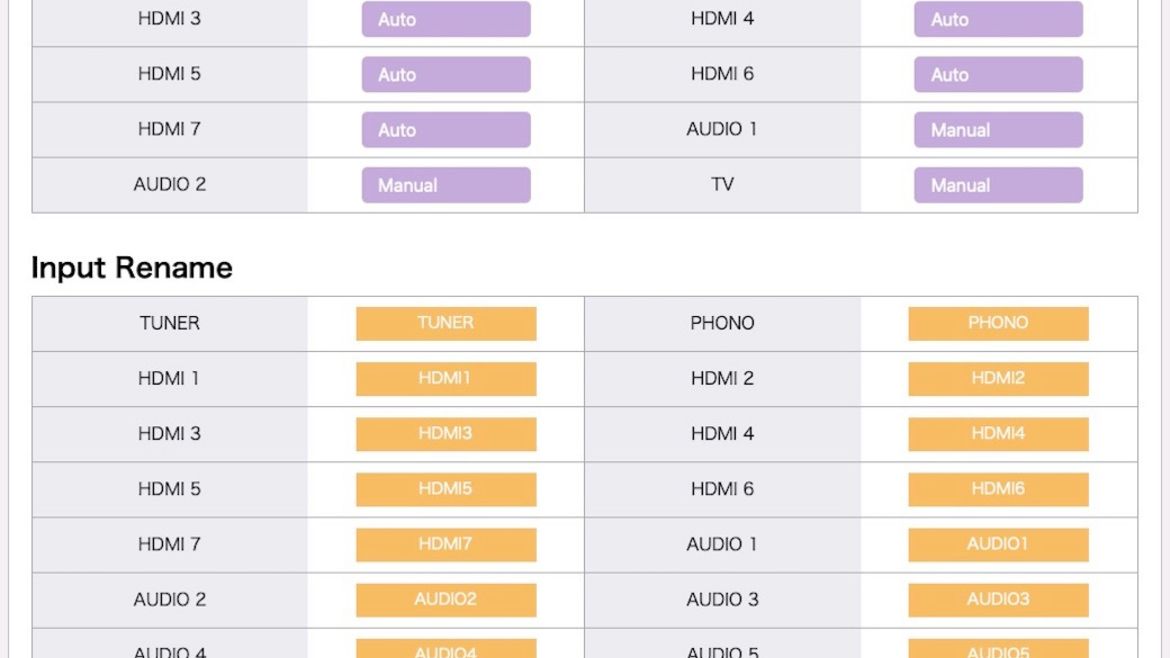
Task: Select the AUDIO1 rename field
Action: 998,545
